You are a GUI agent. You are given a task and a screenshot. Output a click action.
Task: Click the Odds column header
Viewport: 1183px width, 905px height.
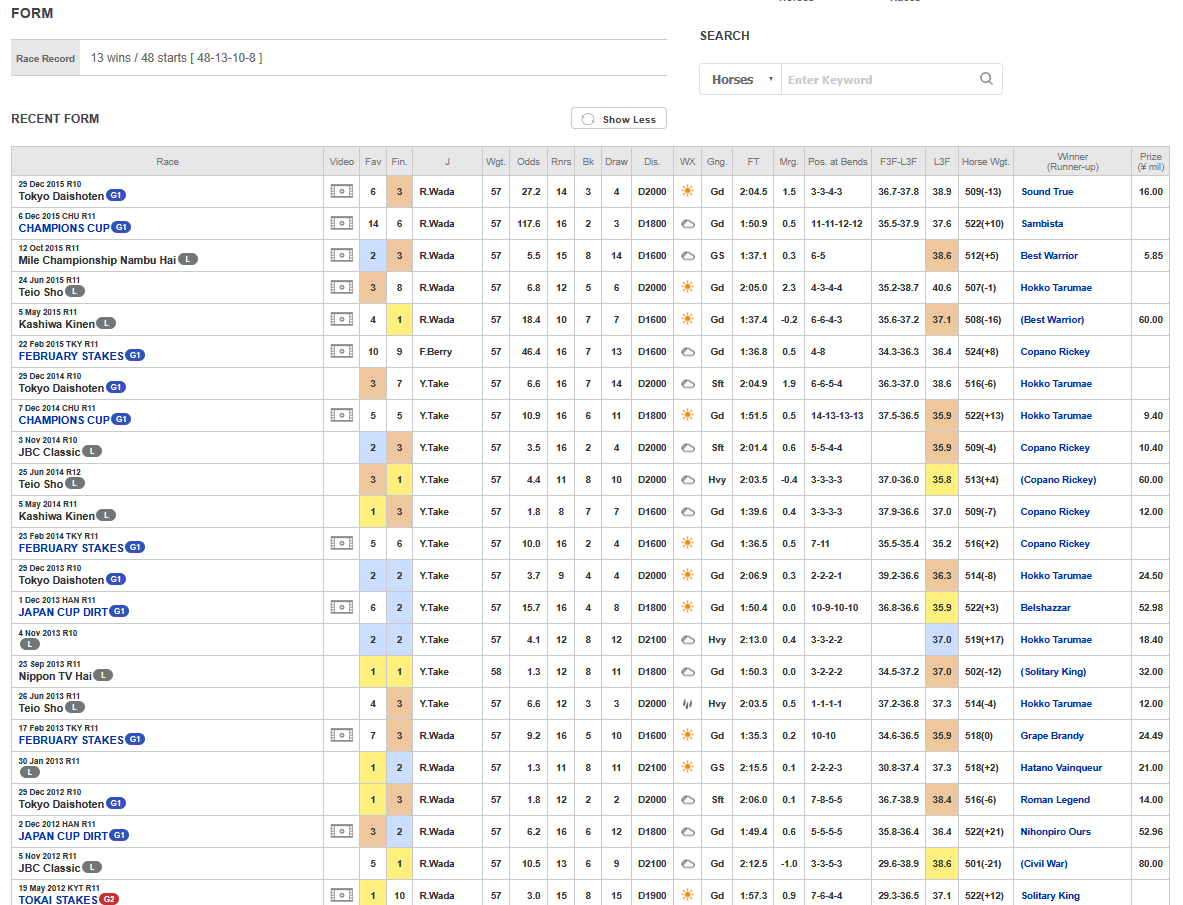click(528, 161)
